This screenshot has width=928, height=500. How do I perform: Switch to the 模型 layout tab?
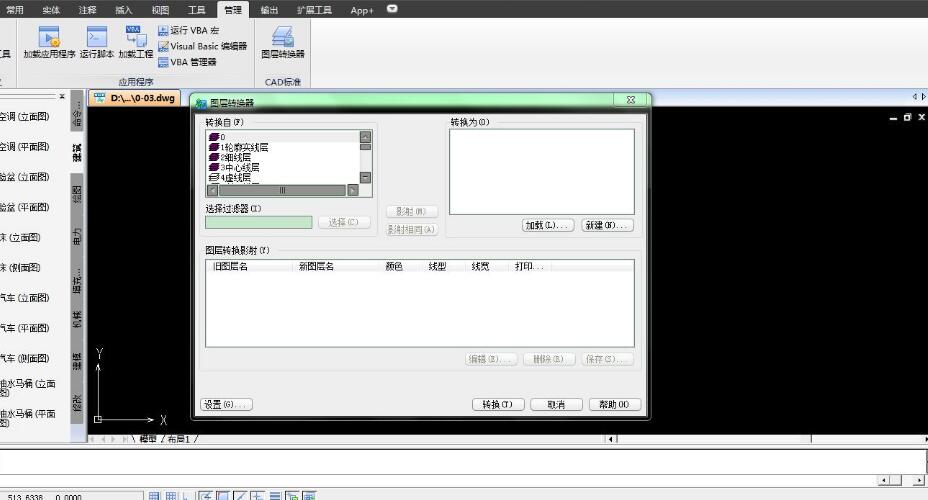point(148,439)
